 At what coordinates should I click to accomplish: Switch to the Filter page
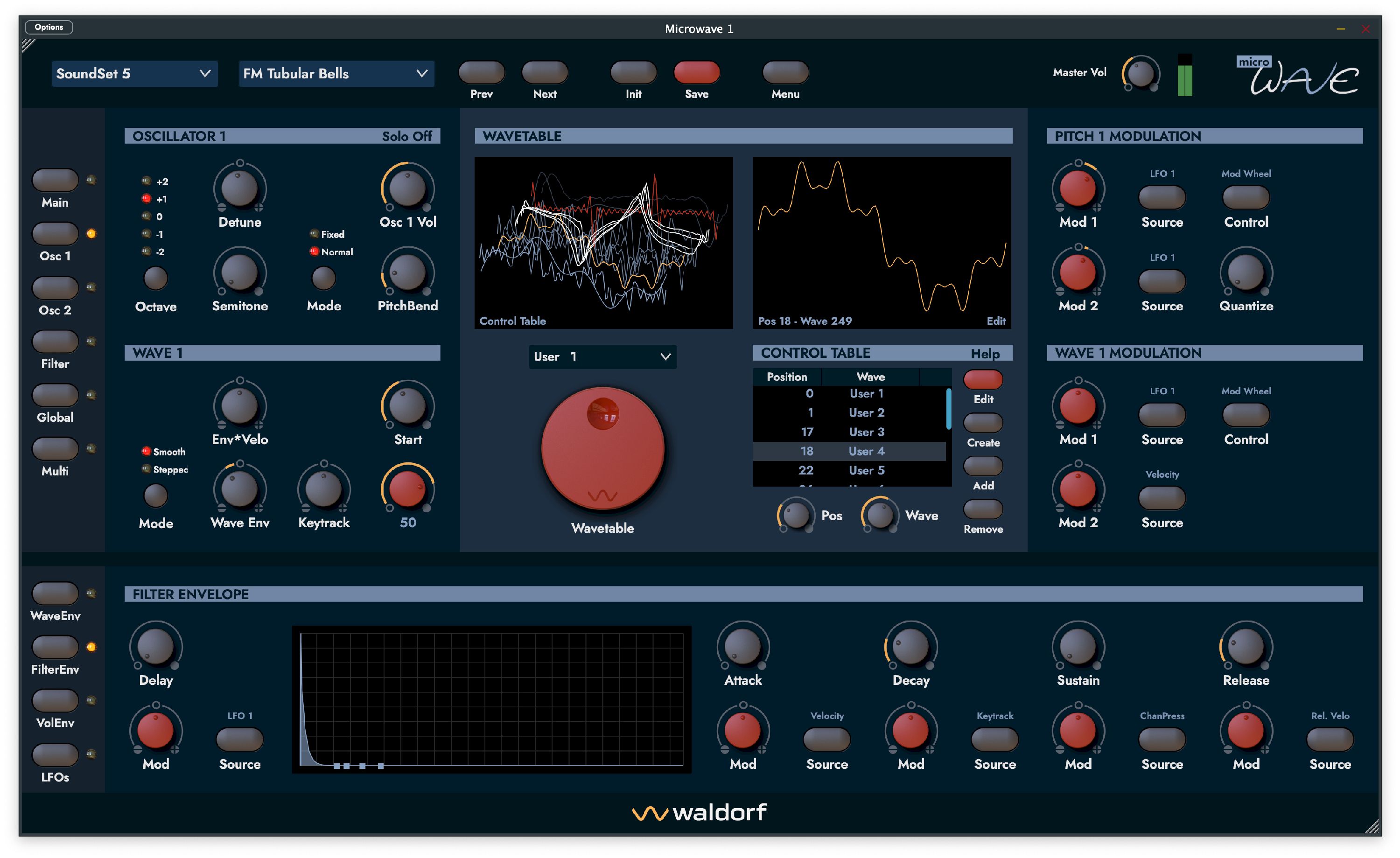click(x=55, y=342)
